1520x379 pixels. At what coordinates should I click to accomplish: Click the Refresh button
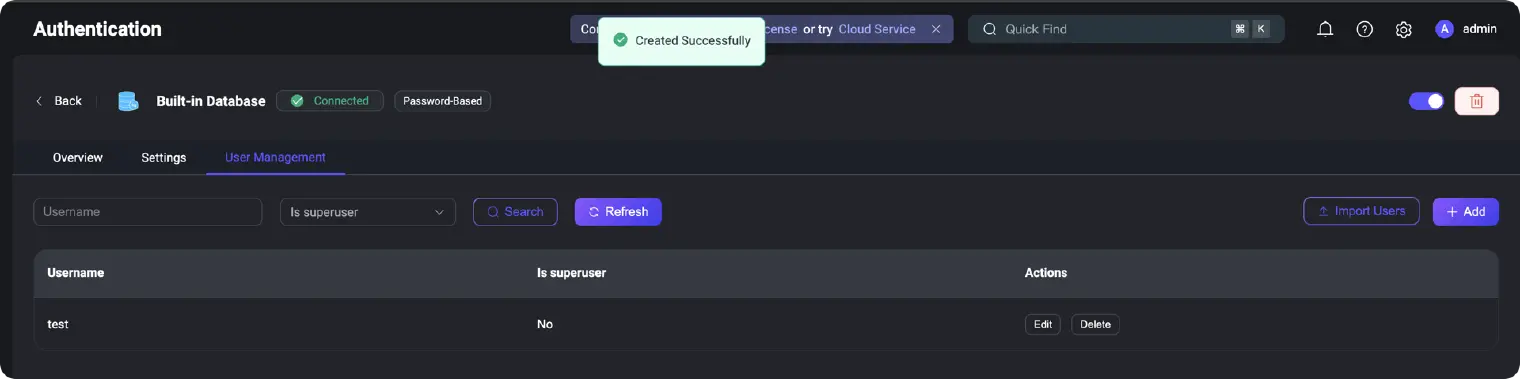coord(618,212)
